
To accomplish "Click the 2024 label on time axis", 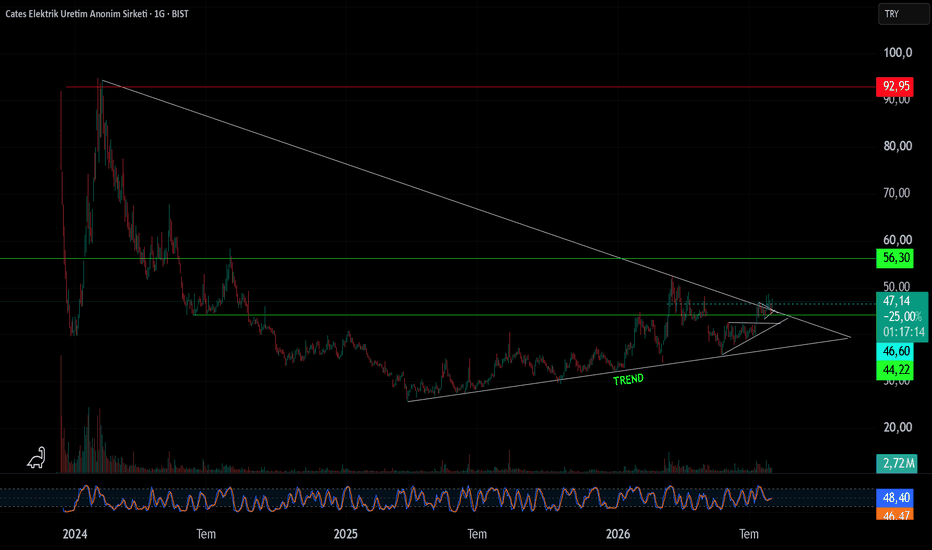I will [75, 534].
